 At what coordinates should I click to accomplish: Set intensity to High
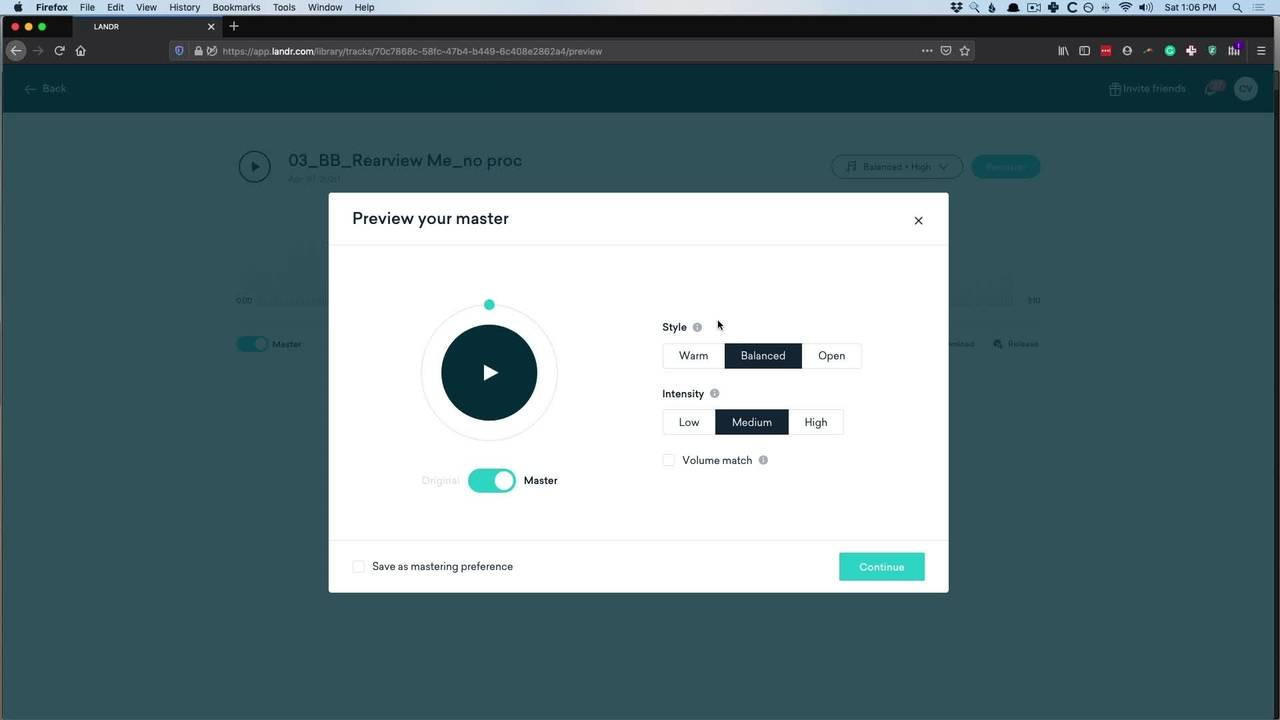click(x=816, y=422)
